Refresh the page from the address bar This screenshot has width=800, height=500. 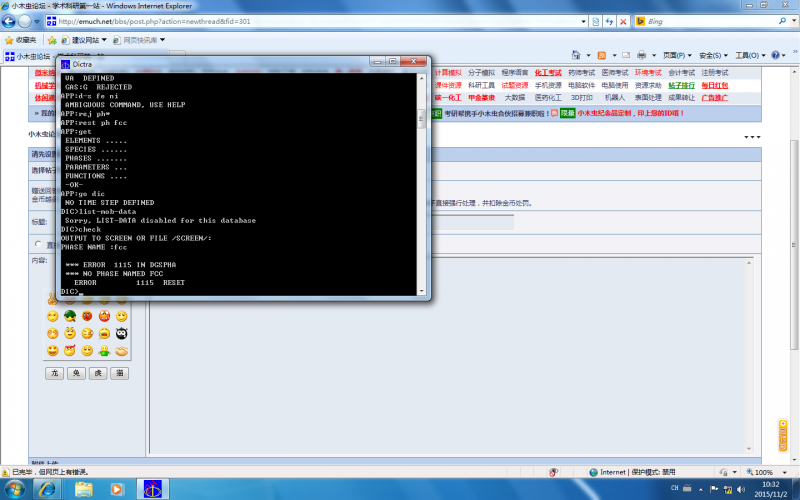pos(609,21)
